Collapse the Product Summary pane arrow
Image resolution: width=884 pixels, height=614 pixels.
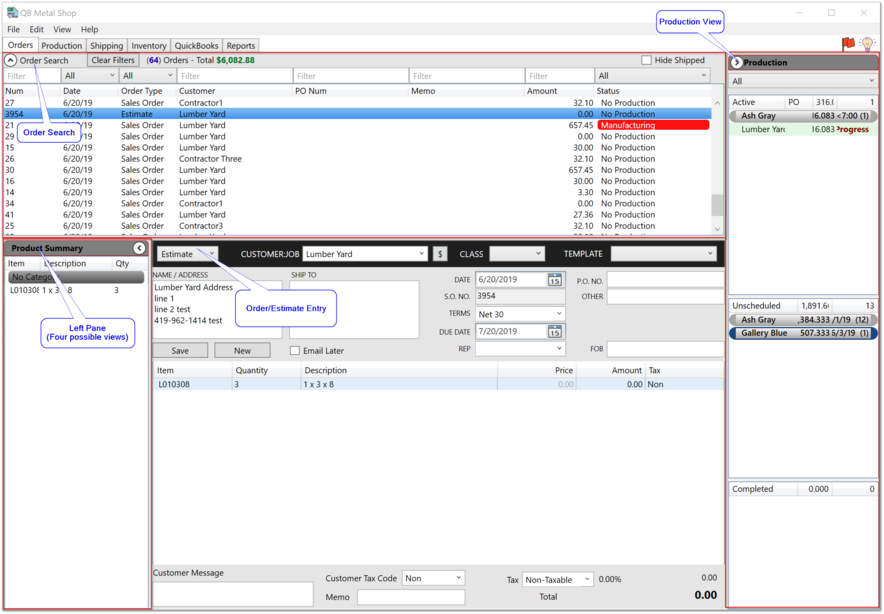tap(139, 248)
